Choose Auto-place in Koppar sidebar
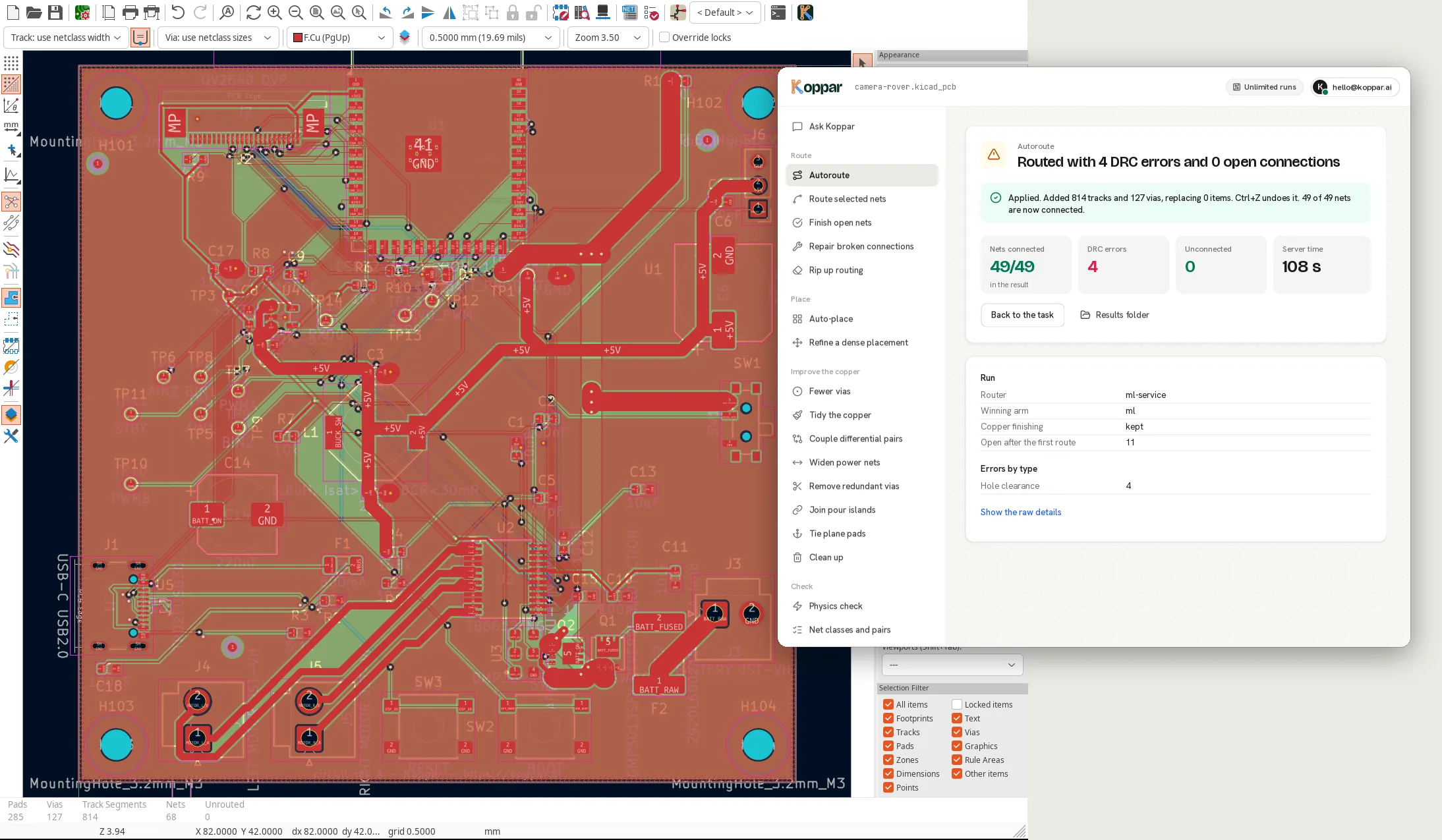Image resolution: width=1442 pixels, height=840 pixels. [x=861, y=319]
